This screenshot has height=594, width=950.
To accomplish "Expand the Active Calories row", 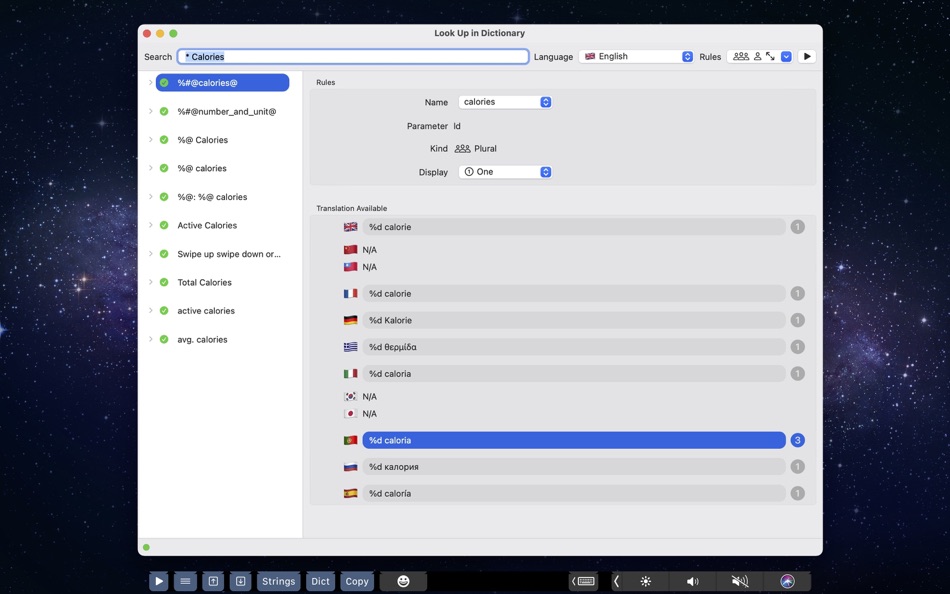I will pyautogui.click(x=150, y=225).
